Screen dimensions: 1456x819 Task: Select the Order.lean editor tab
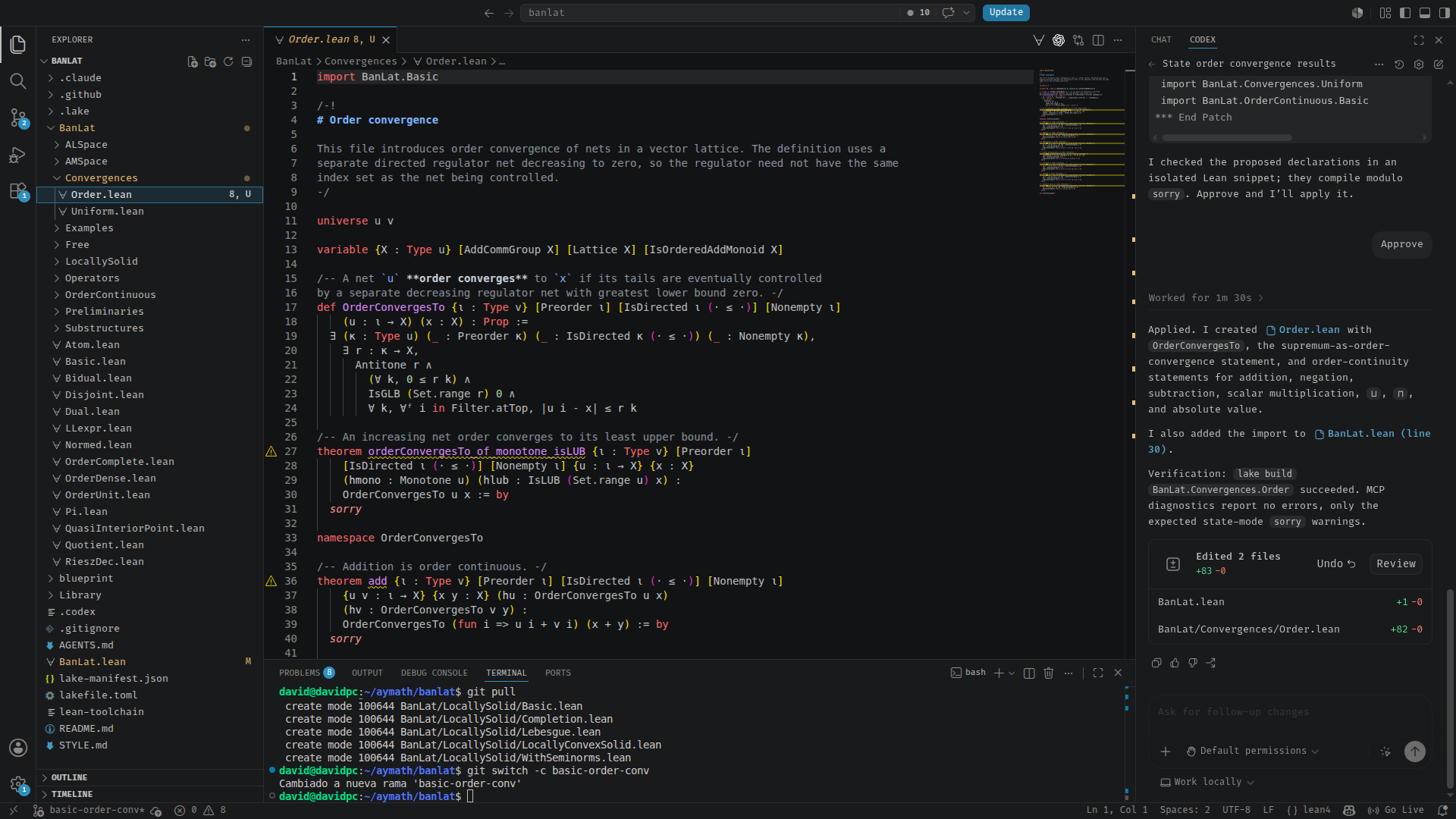(x=331, y=39)
